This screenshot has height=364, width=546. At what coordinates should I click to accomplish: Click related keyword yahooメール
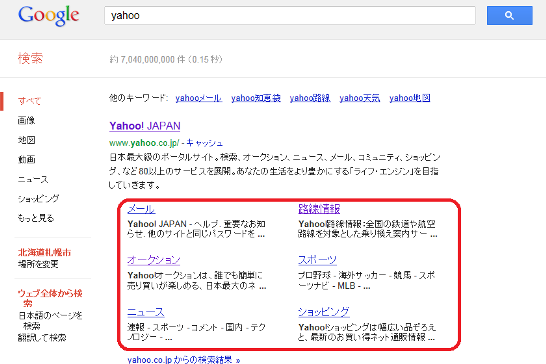click(198, 98)
